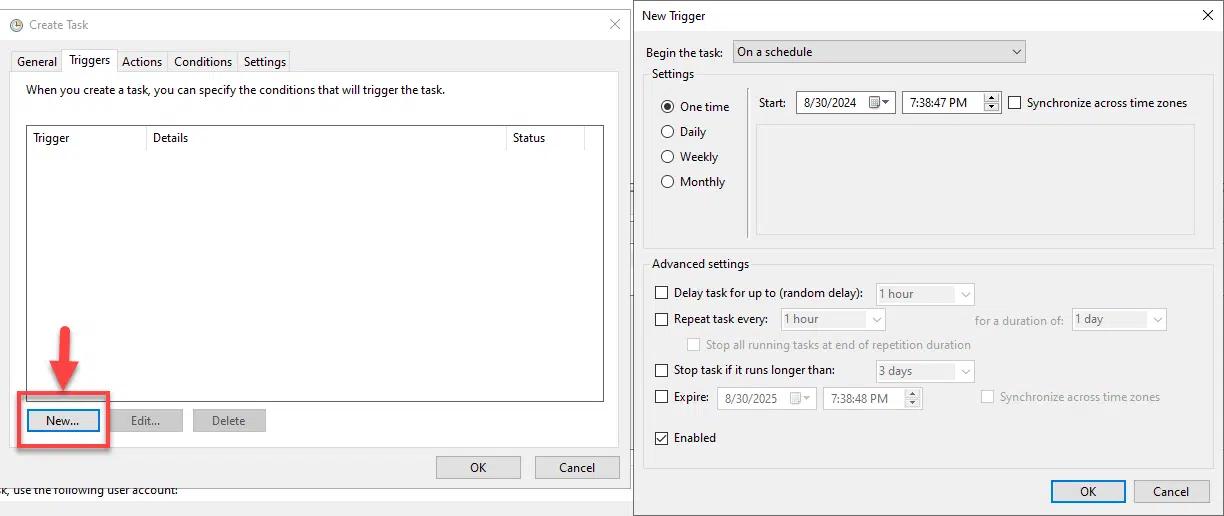This screenshot has height=516, width=1224.
Task: Enable the Expire checkbox
Action: pyautogui.click(x=661, y=397)
